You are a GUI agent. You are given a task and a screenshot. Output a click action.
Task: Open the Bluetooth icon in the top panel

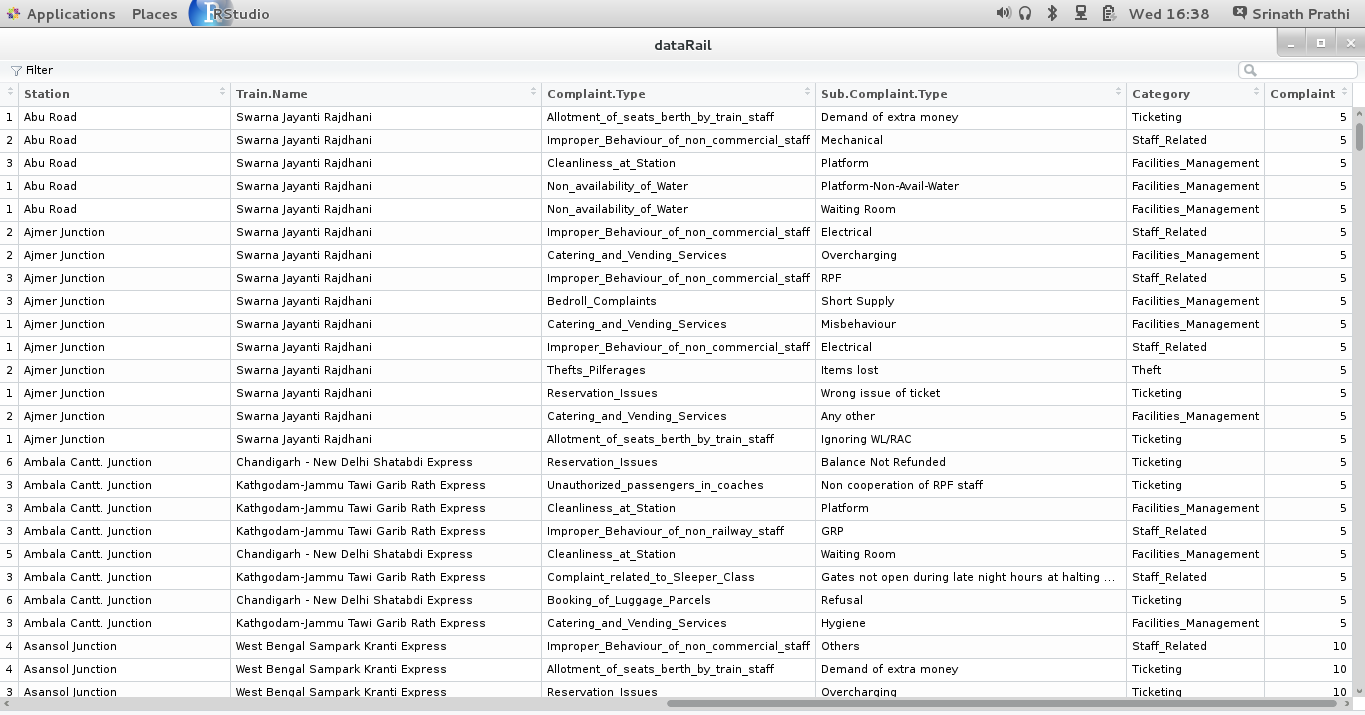pyautogui.click(x=1052, y=13)
